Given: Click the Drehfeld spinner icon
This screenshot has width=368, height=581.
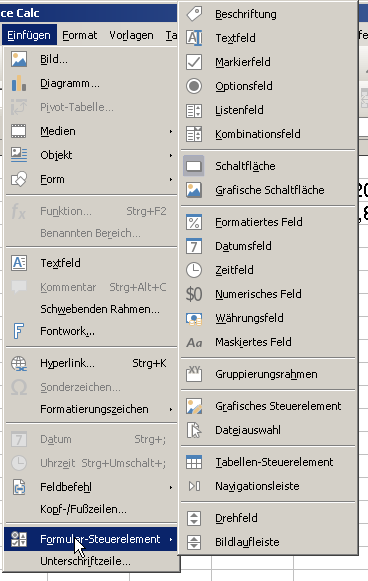Looking at the screenshot, I should pos(194,518).
